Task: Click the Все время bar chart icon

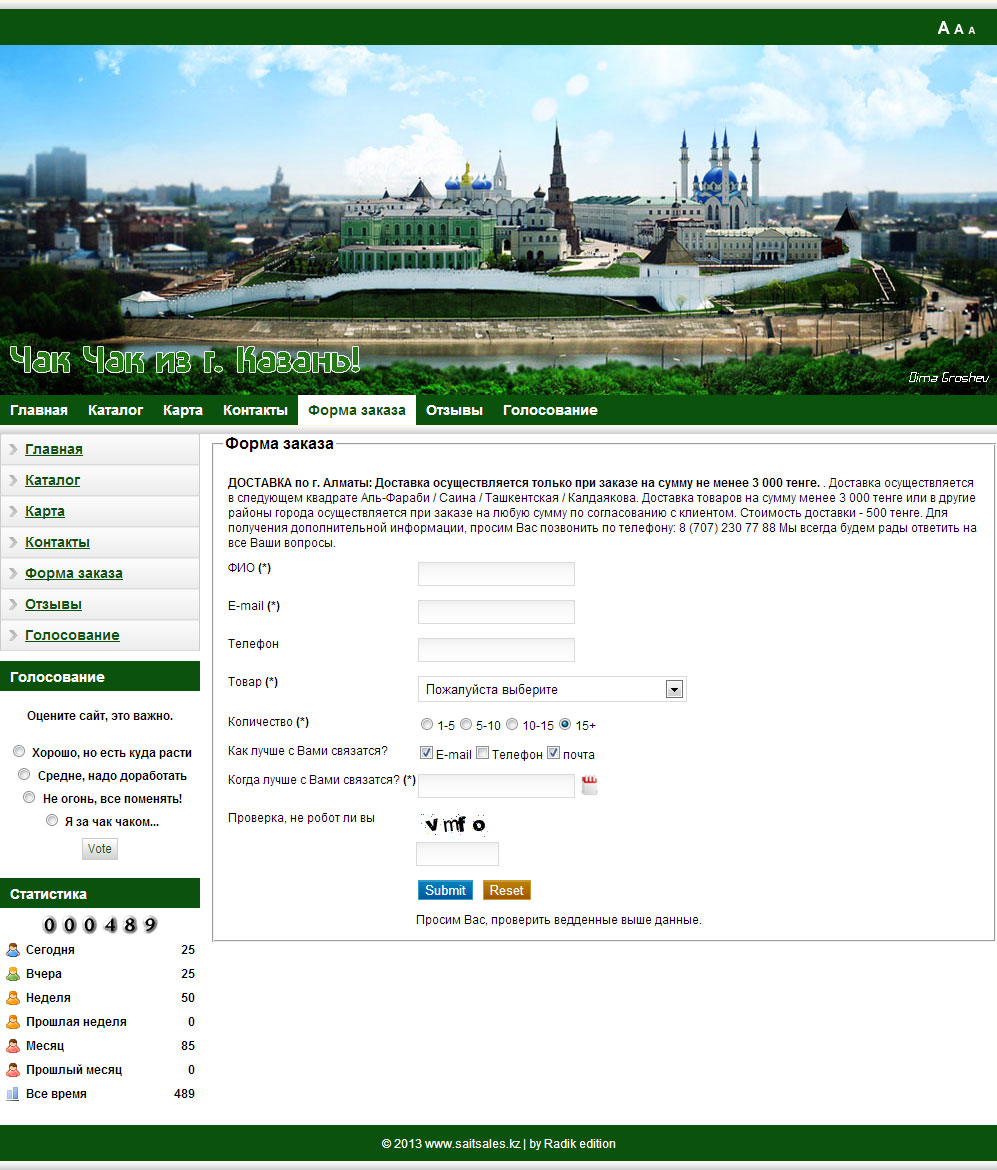Action: [x=13, y=1094]
